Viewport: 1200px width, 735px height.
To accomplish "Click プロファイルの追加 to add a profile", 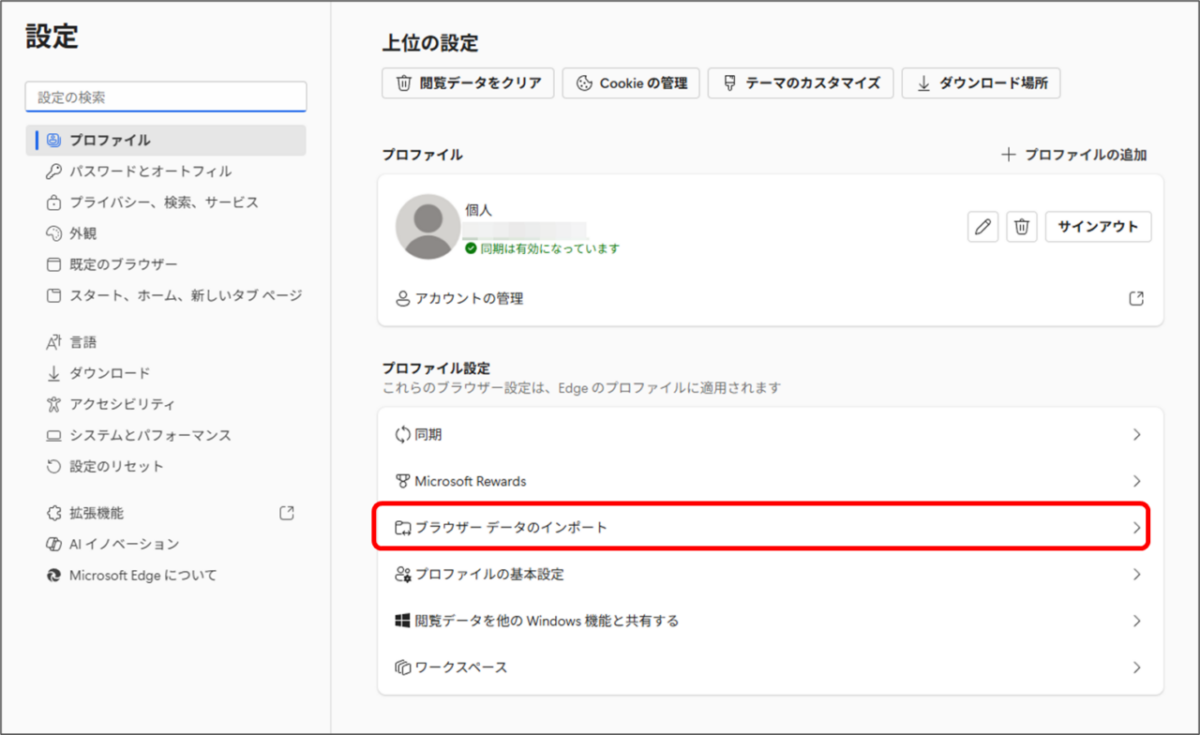I will click(1075, 155).
